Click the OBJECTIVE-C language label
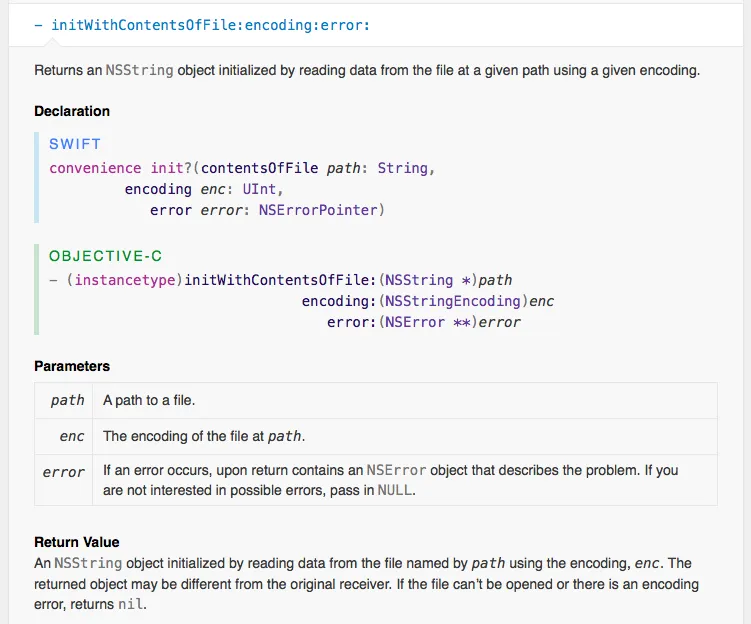Screen dimensions: 751x624 (x=105, y=256)
